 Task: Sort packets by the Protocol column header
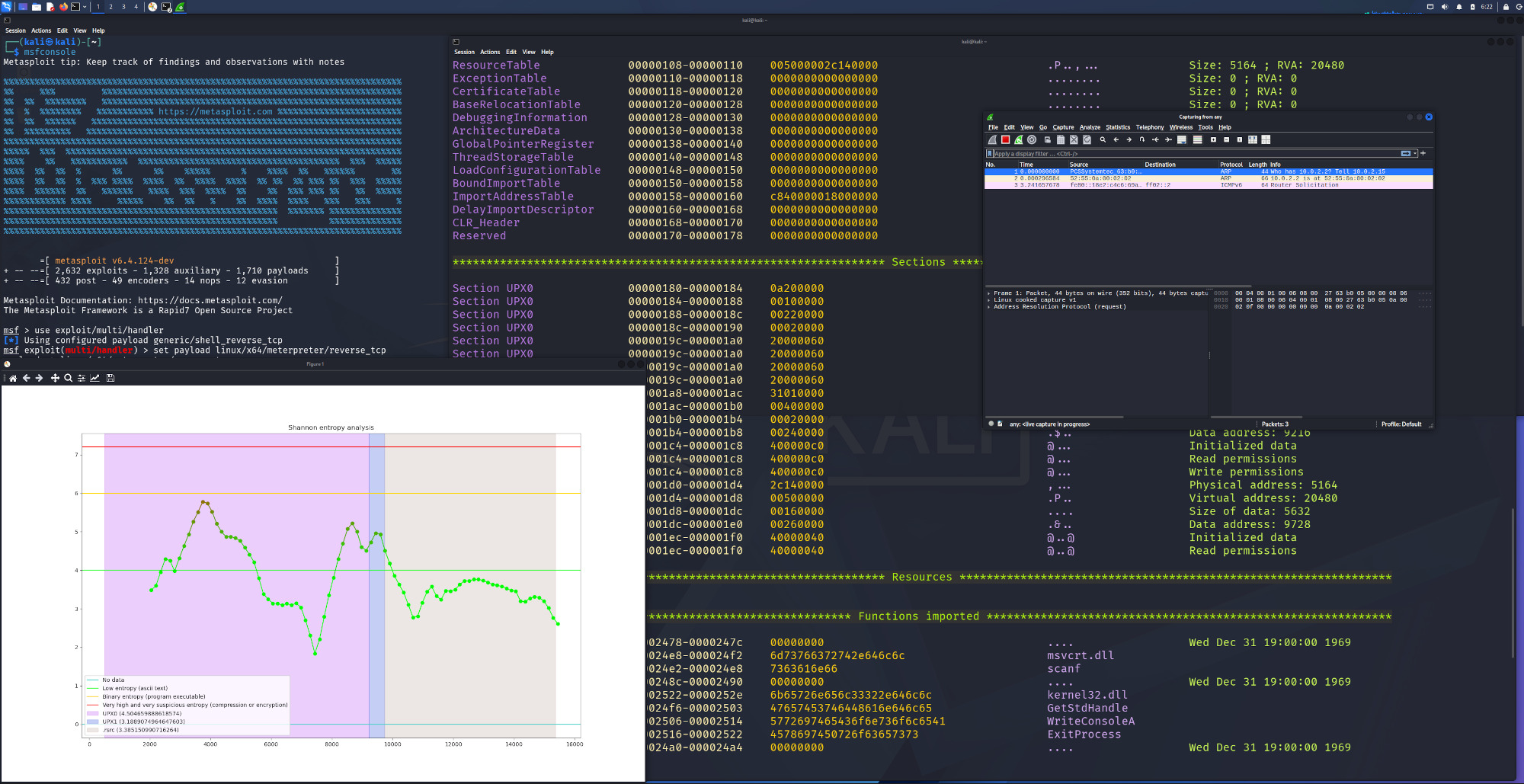tap(1231, 165)
